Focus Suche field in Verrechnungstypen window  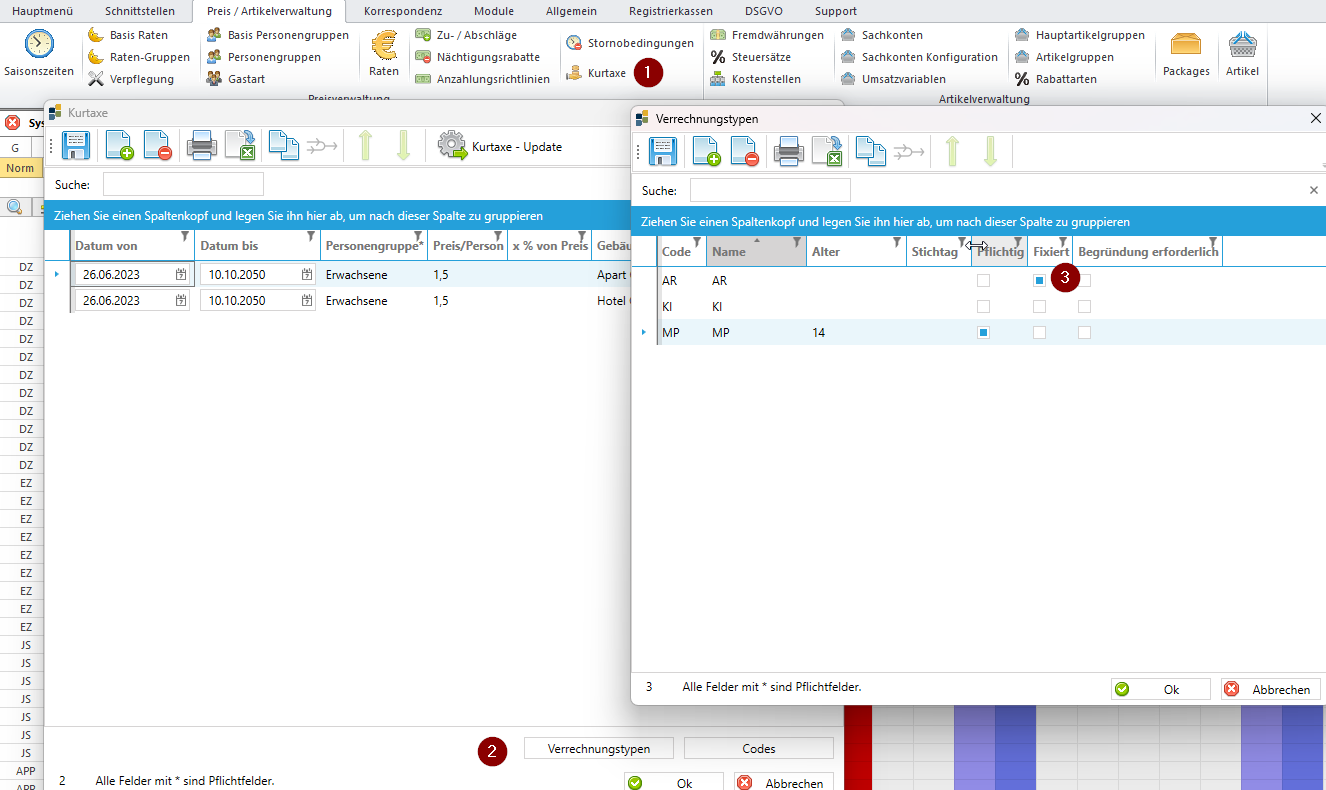770,190
